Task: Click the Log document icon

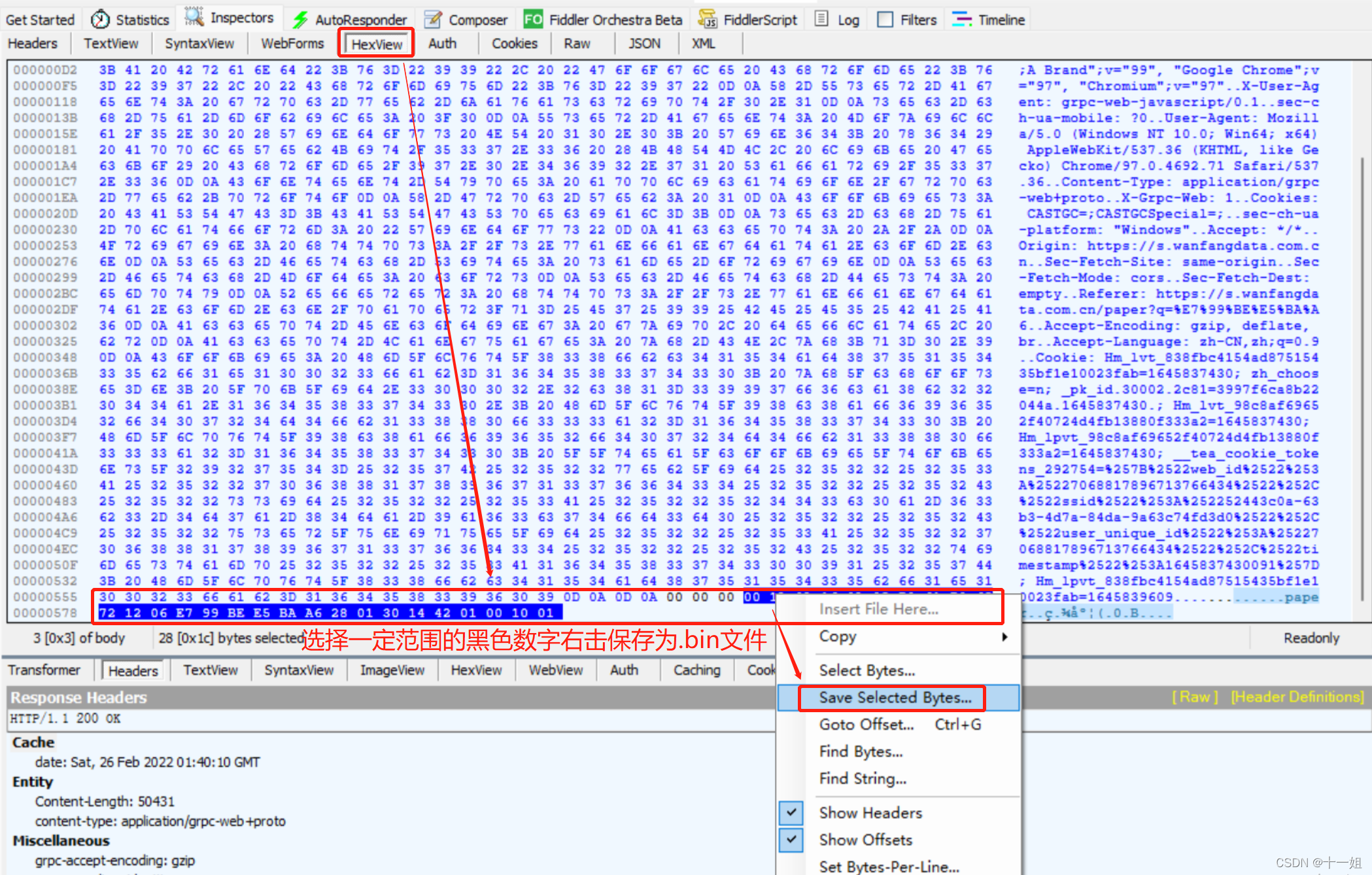Action: [x=821, y=19]
